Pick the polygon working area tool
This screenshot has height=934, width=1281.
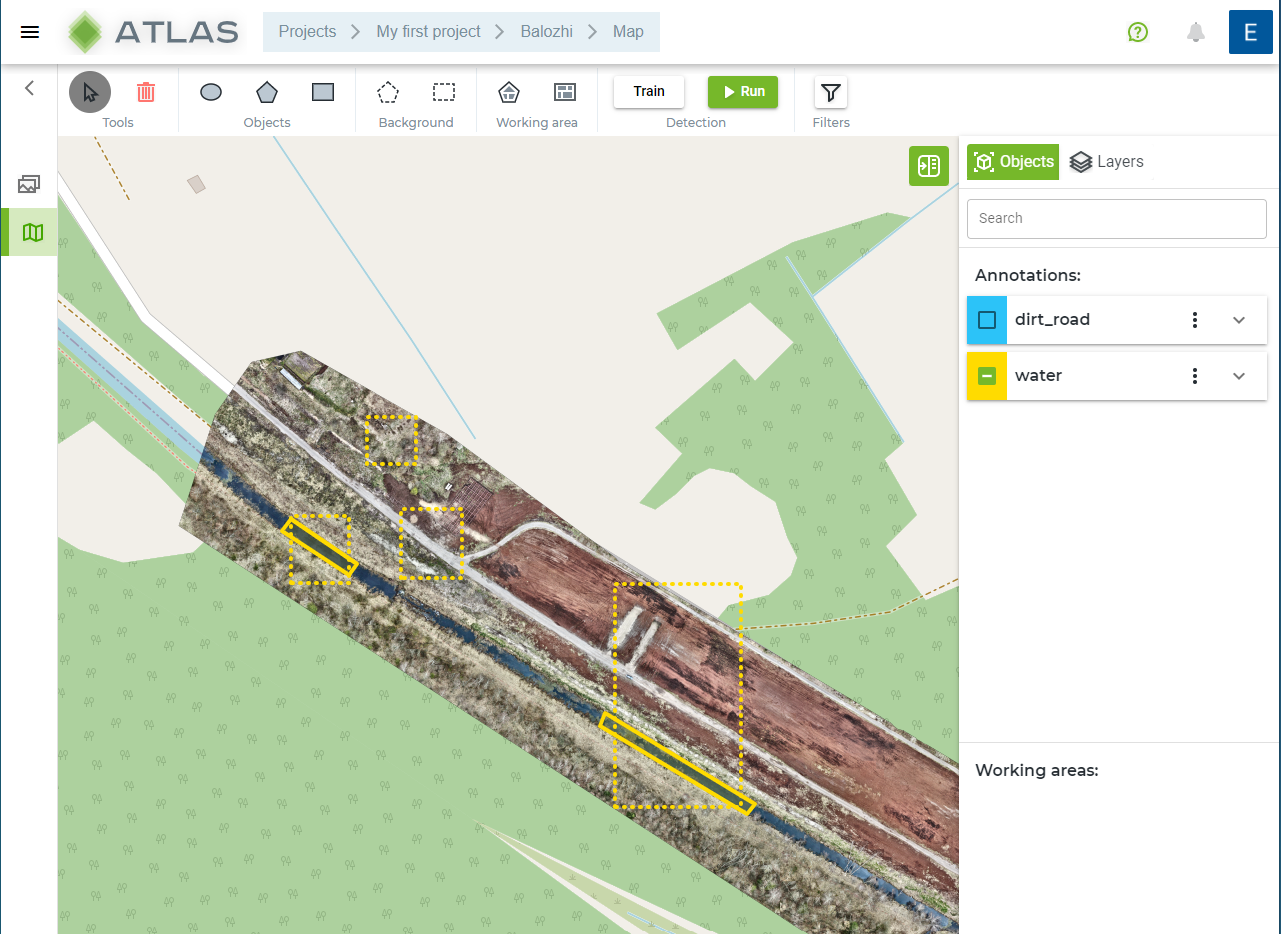click(509, 92)
